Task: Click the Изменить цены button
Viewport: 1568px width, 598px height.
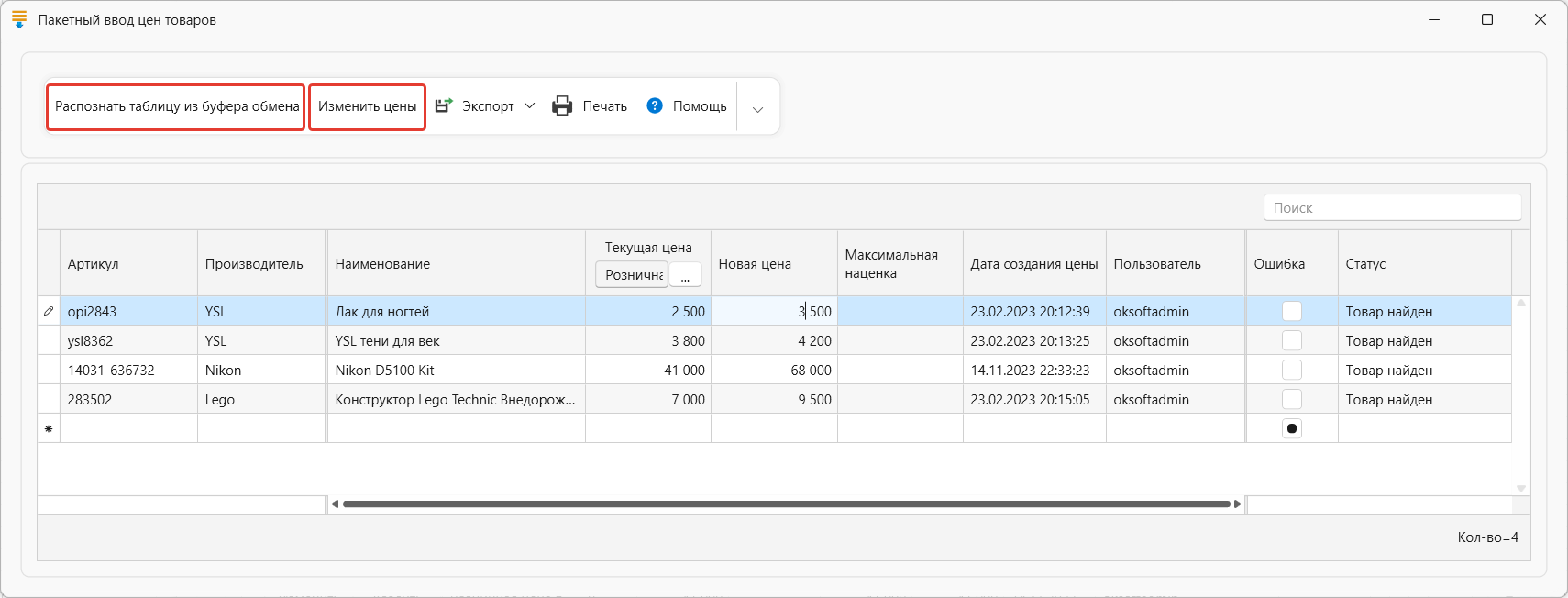Action: (367, 106)
